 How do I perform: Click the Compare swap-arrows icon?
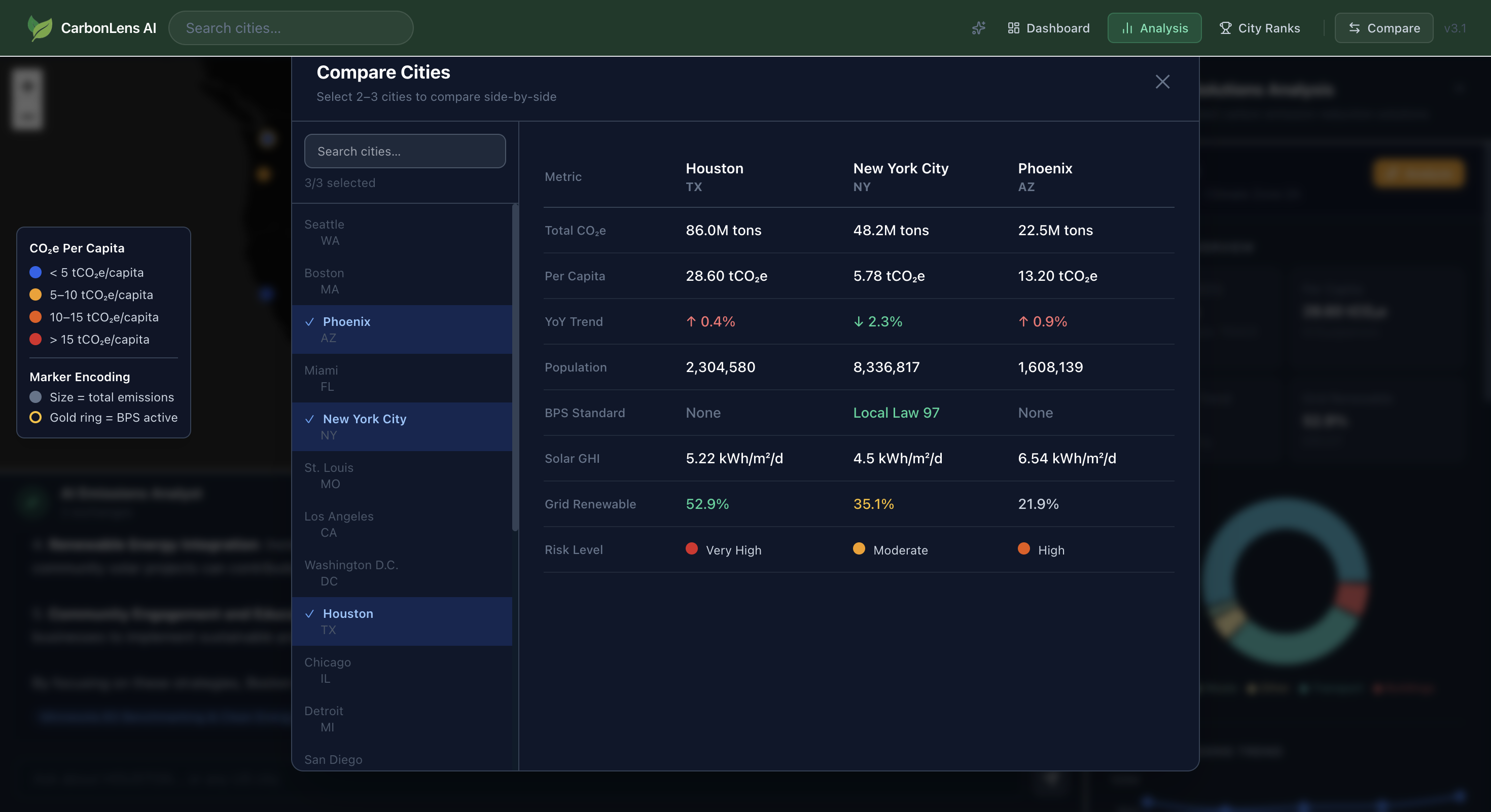[1354, 28]
